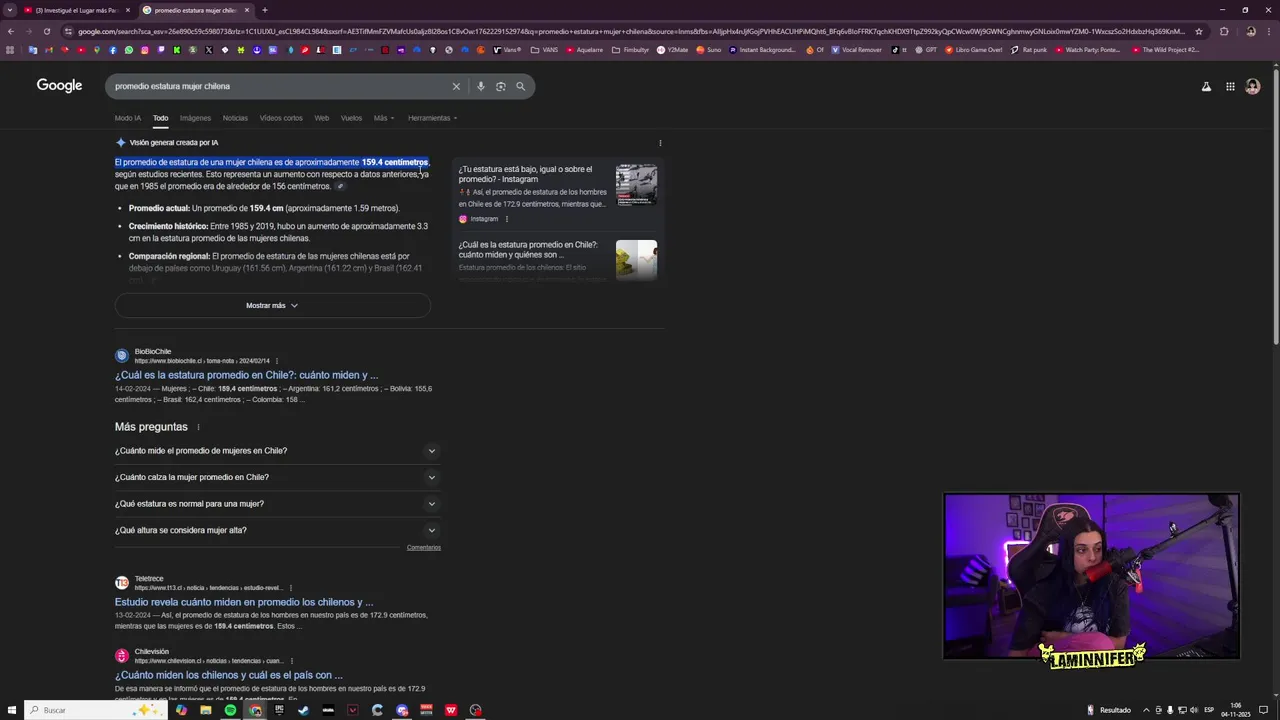Open the VANS bookmarks folder

(544, 49)
